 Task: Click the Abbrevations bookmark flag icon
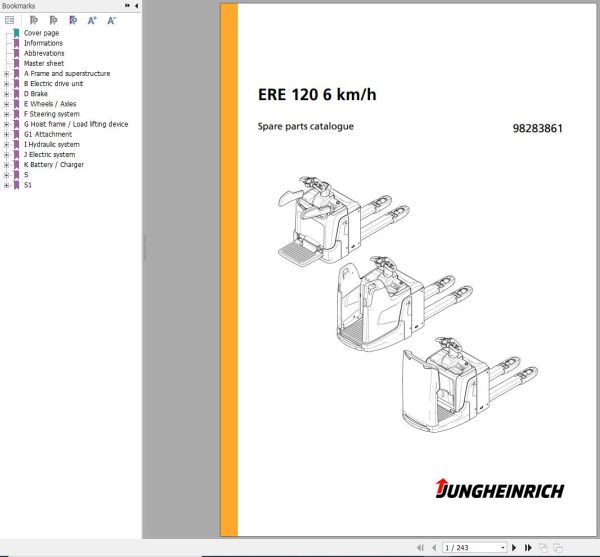[16, 54]
